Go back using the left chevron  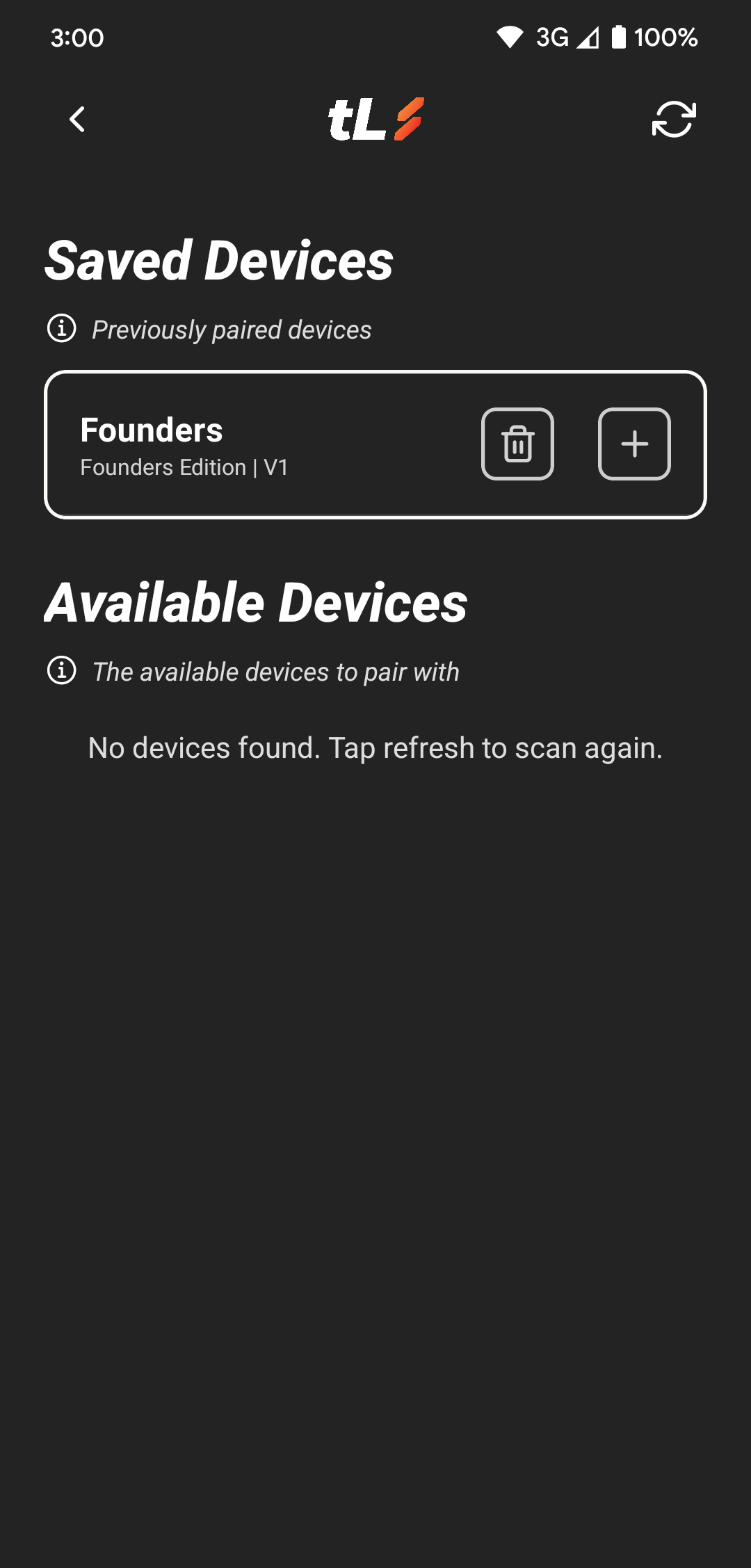pyautogui.click(x=77, y=120)
